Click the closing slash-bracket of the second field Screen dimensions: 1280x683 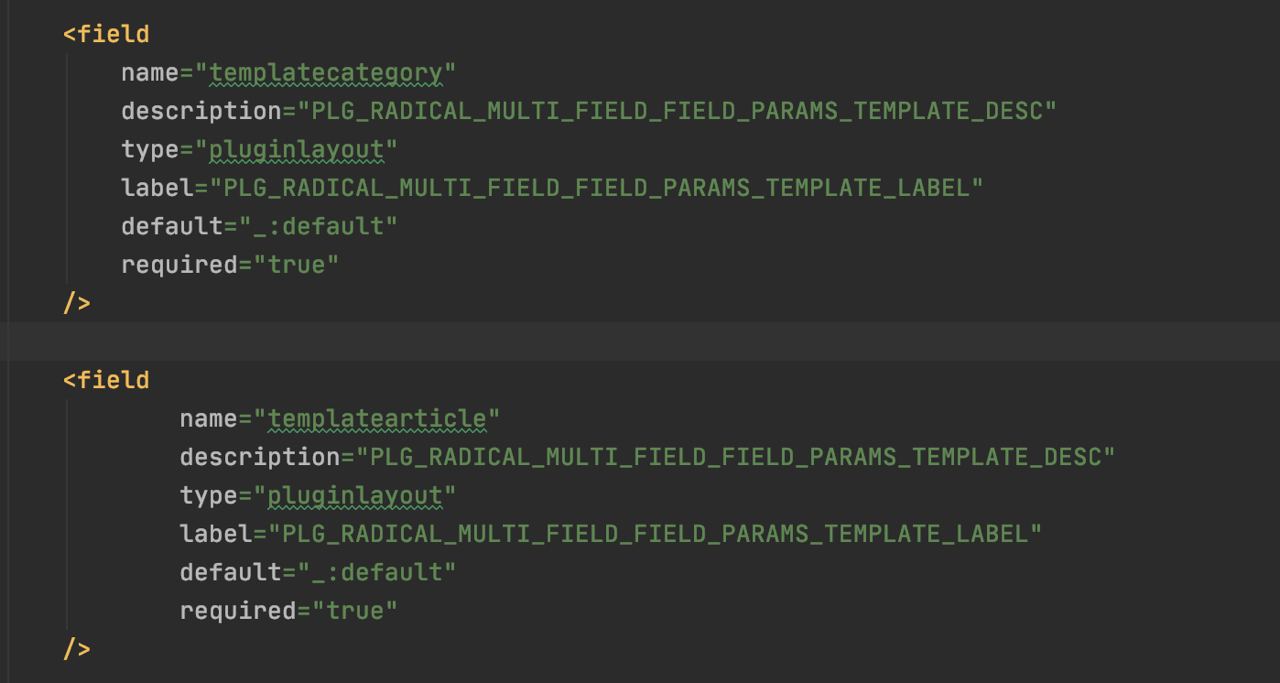coord(77,649)
